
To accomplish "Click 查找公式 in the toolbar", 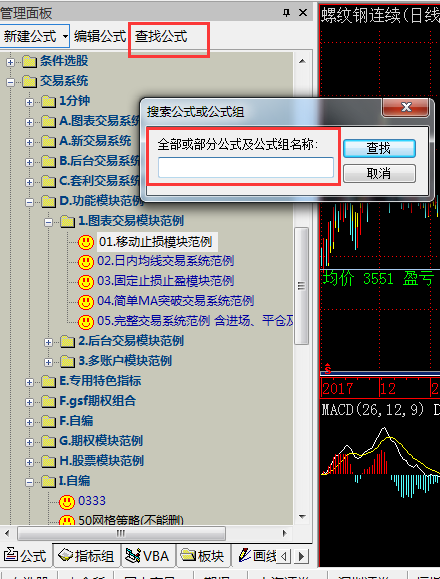I will (161, 37).
